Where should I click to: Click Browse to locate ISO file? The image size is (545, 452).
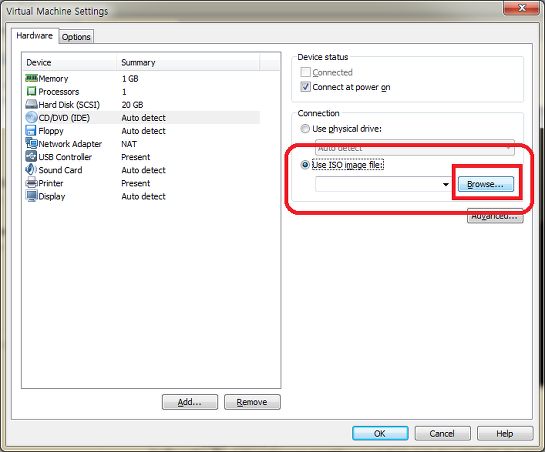486,184
